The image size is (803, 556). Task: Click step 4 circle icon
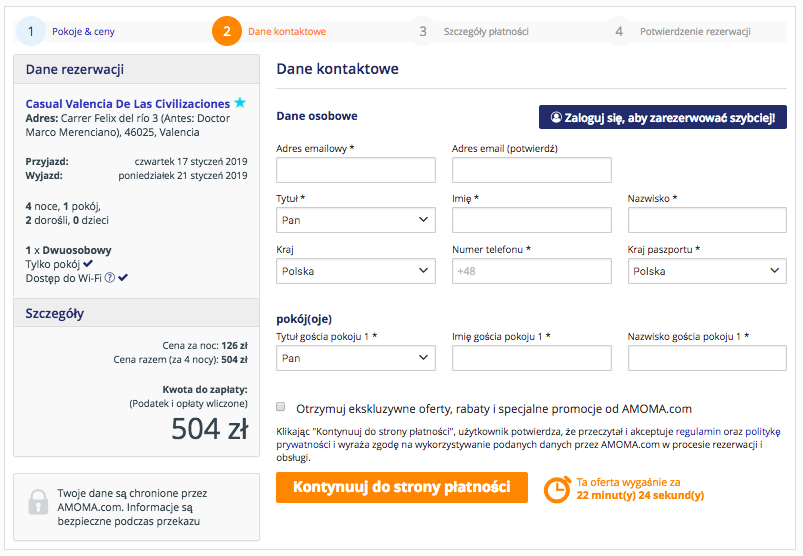pyautogui.click(x=619, y=31)
